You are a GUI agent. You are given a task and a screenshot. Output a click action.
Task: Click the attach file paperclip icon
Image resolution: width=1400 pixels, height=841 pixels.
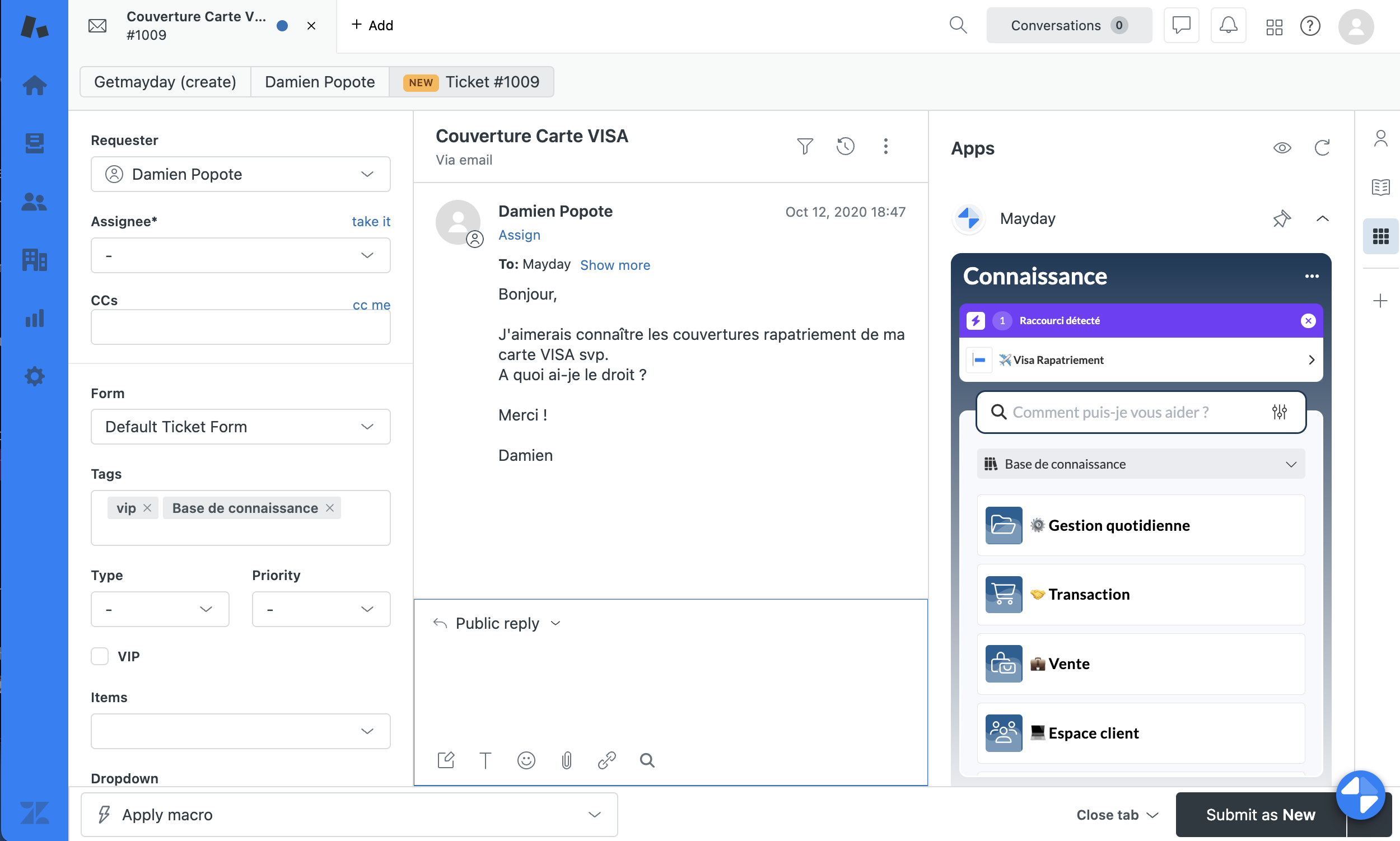tap(566, 760)
